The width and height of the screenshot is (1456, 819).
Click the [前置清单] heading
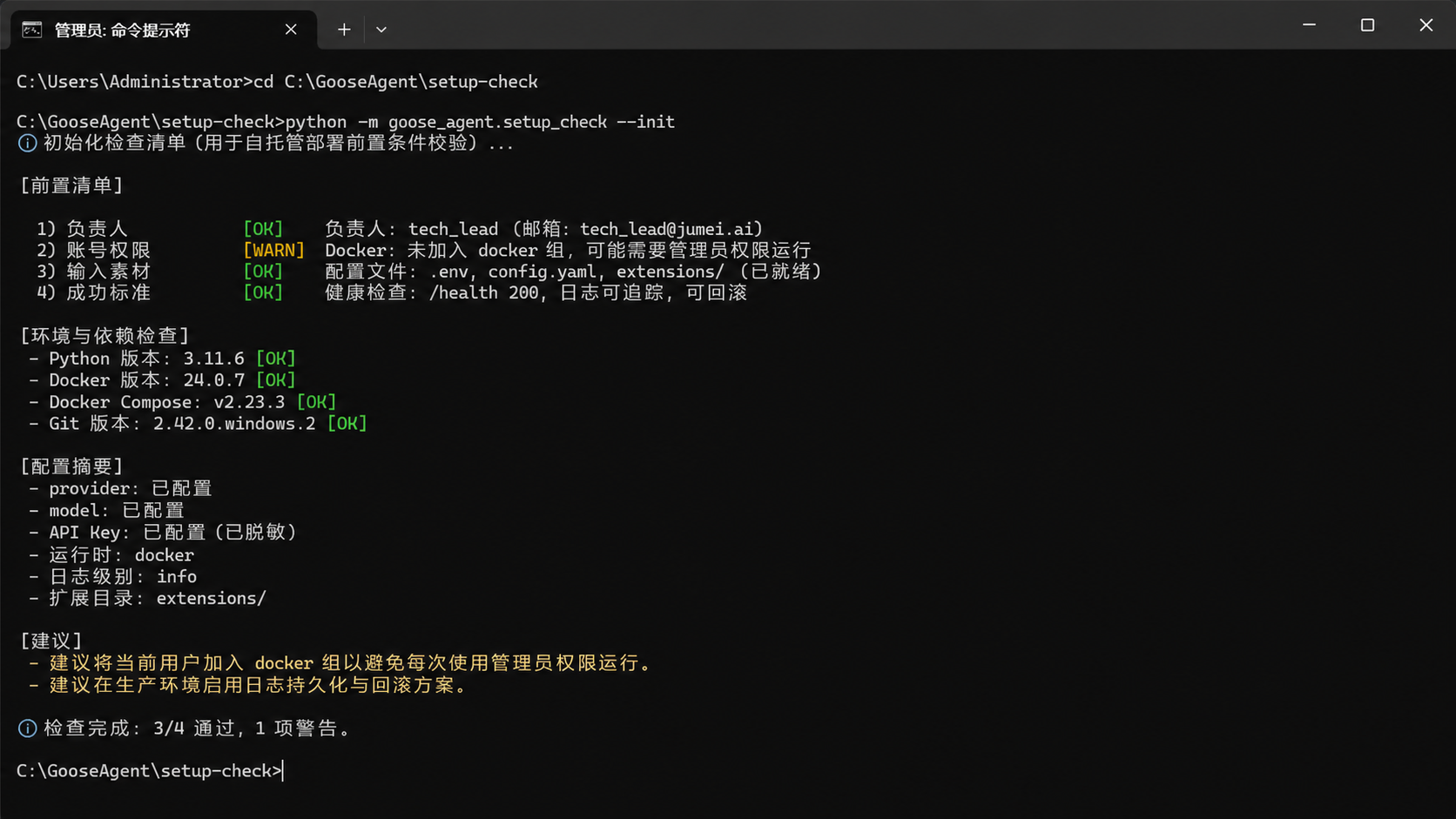coord(72,185)
